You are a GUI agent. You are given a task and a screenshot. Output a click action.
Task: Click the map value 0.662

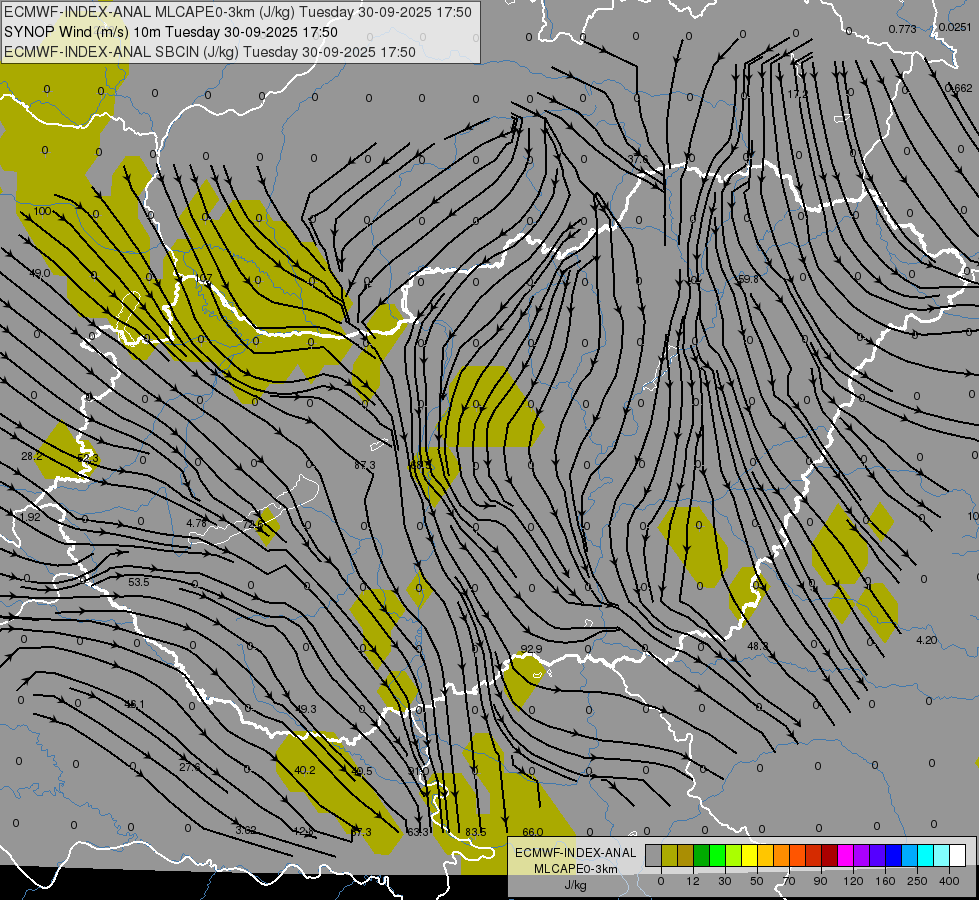[x=959, y=88]
